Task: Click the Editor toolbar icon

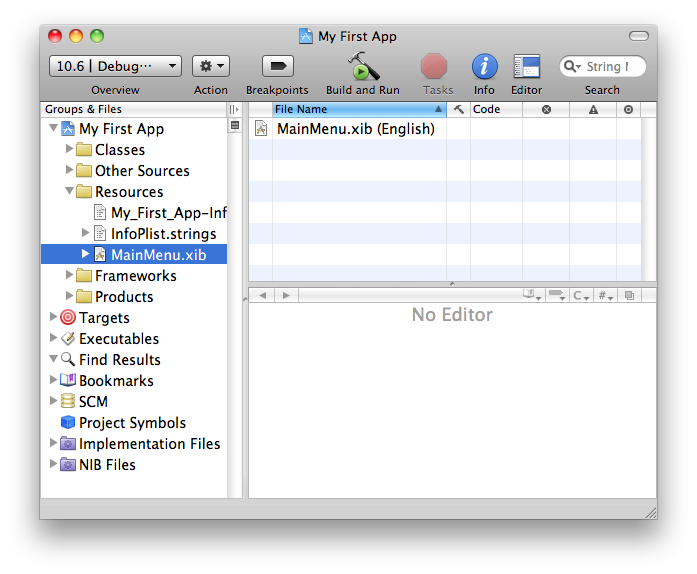Action: coord(526,67)
